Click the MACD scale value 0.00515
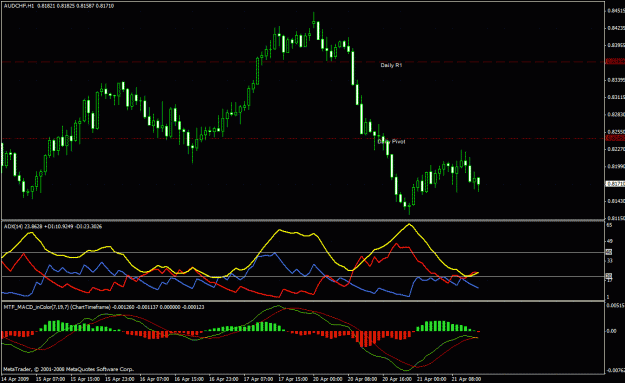The width and height of the screenshot is (625, 383). (616, 305)
